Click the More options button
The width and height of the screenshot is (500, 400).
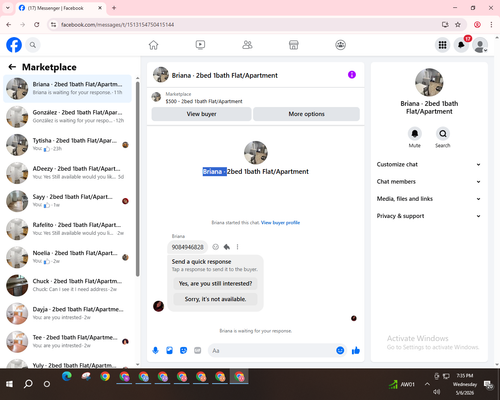(306, 114)
